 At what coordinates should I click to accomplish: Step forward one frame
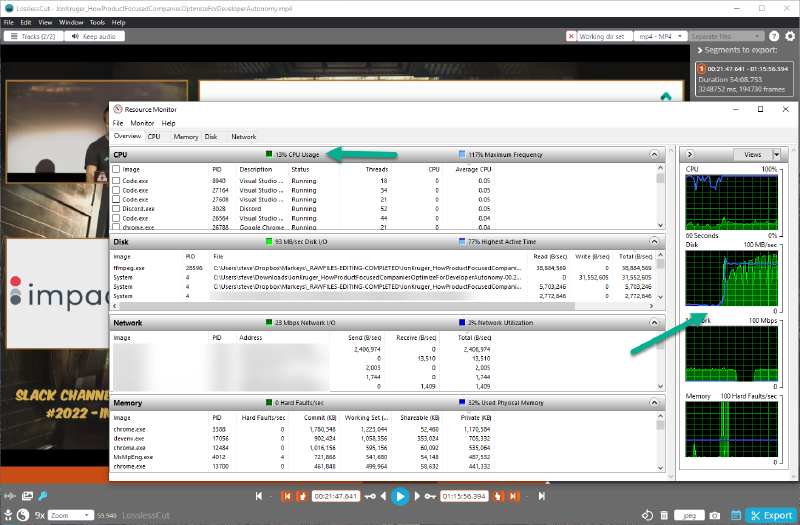pos(417,496)
